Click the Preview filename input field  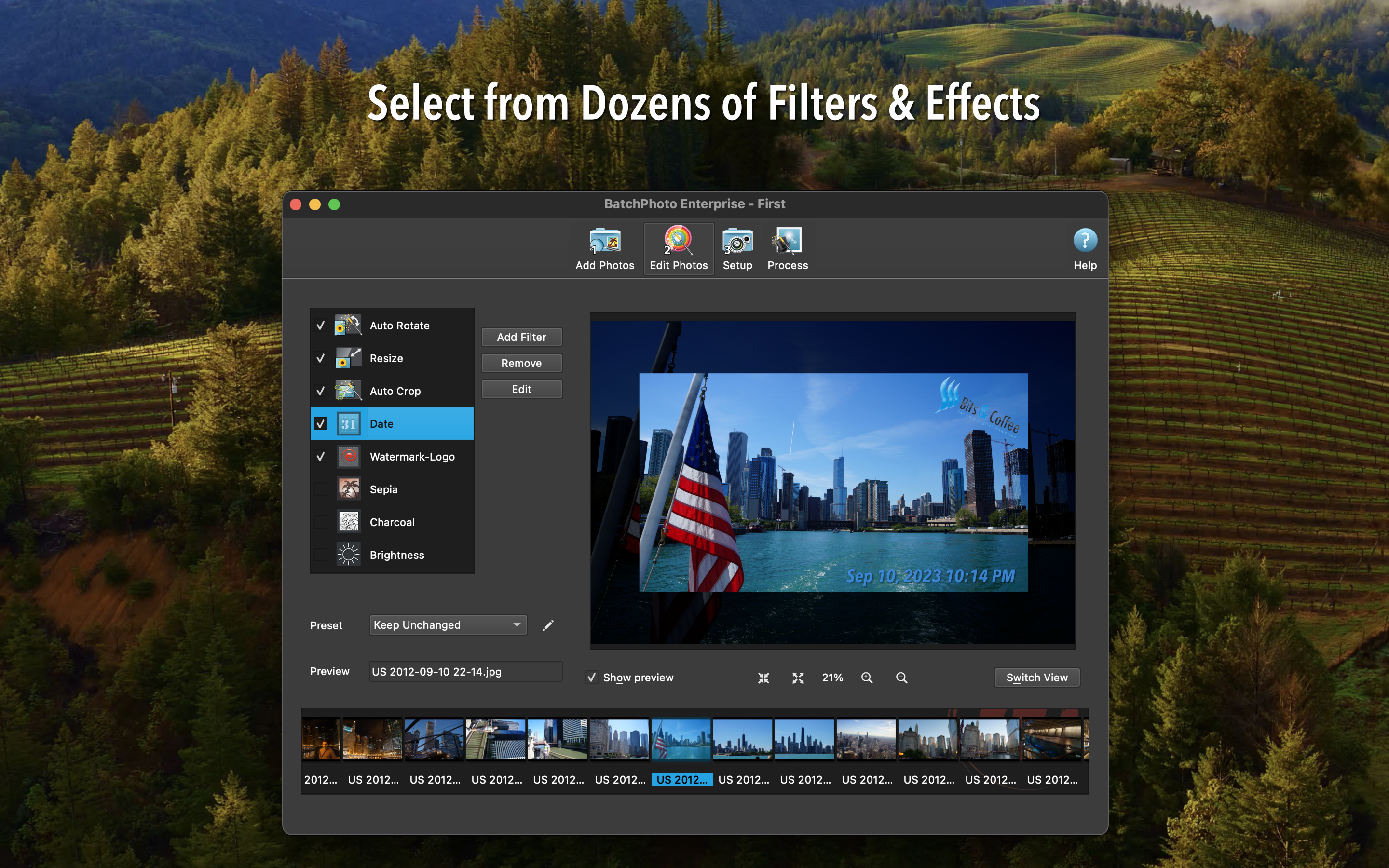465,672
